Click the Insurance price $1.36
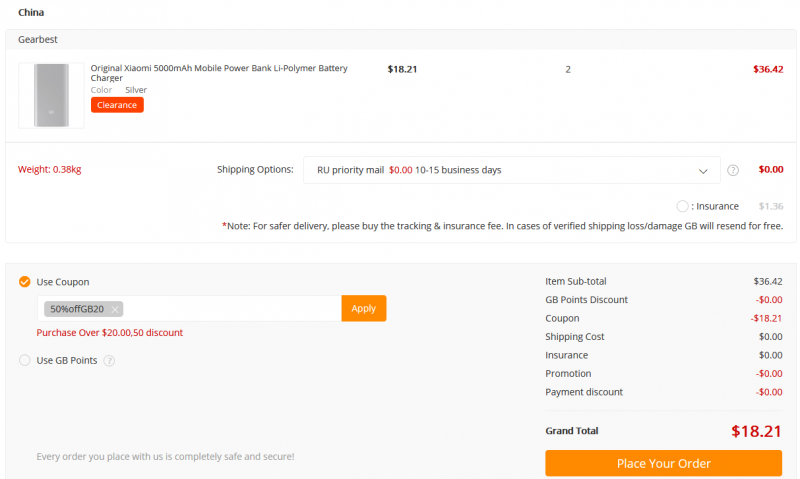This screenshot has height=479, width=800. (770, 206)
